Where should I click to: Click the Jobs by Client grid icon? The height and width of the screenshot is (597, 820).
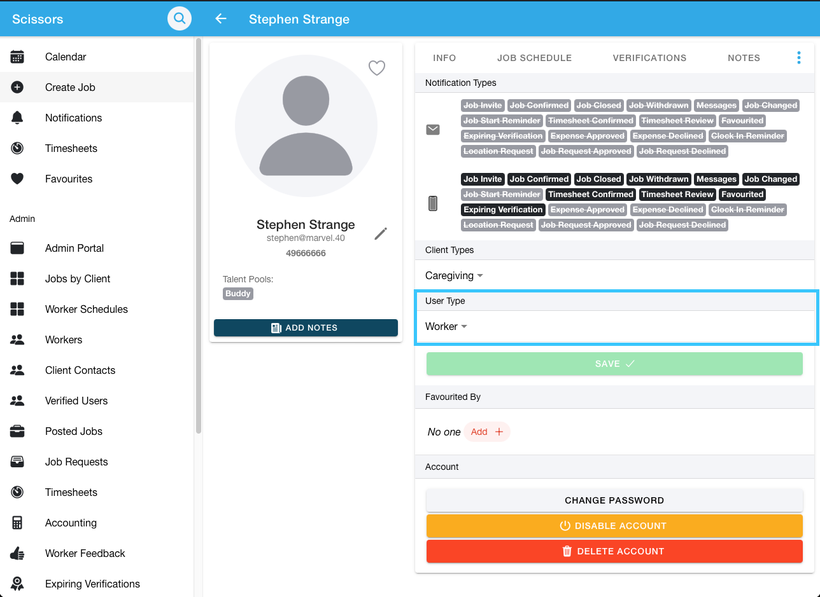pos(17,279)
